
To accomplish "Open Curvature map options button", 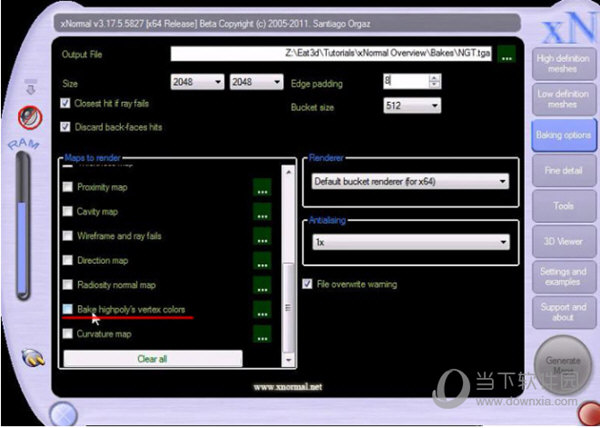I will [x=262, y=334].
